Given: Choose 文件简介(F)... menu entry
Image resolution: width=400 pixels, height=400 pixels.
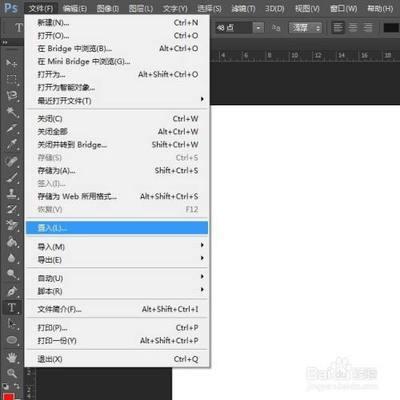Looking at the screenshot, I should click(117, 309).
